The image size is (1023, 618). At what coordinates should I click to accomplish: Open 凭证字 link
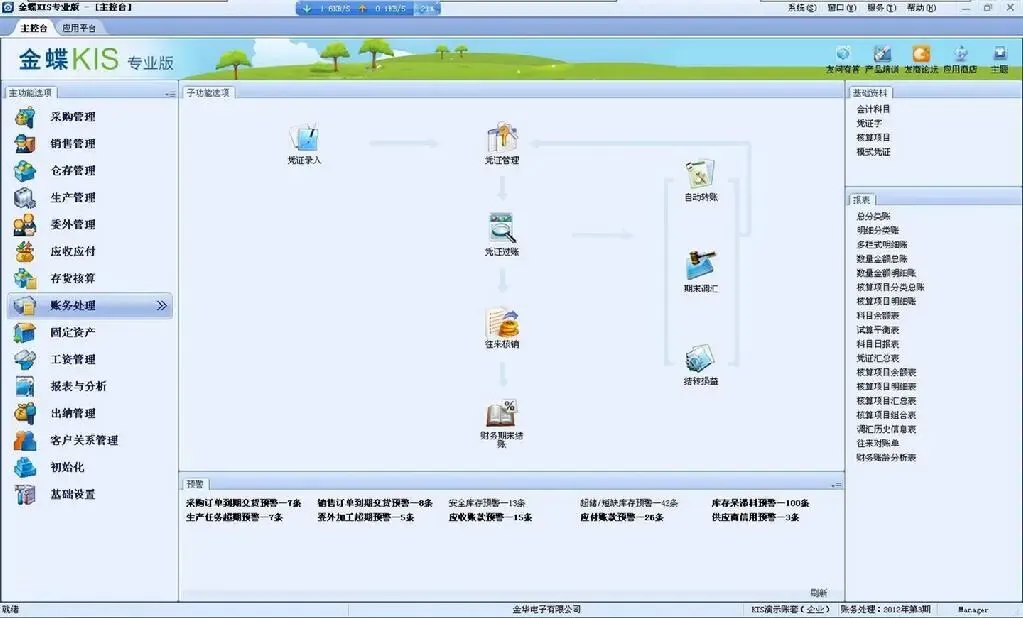[869, 123]
